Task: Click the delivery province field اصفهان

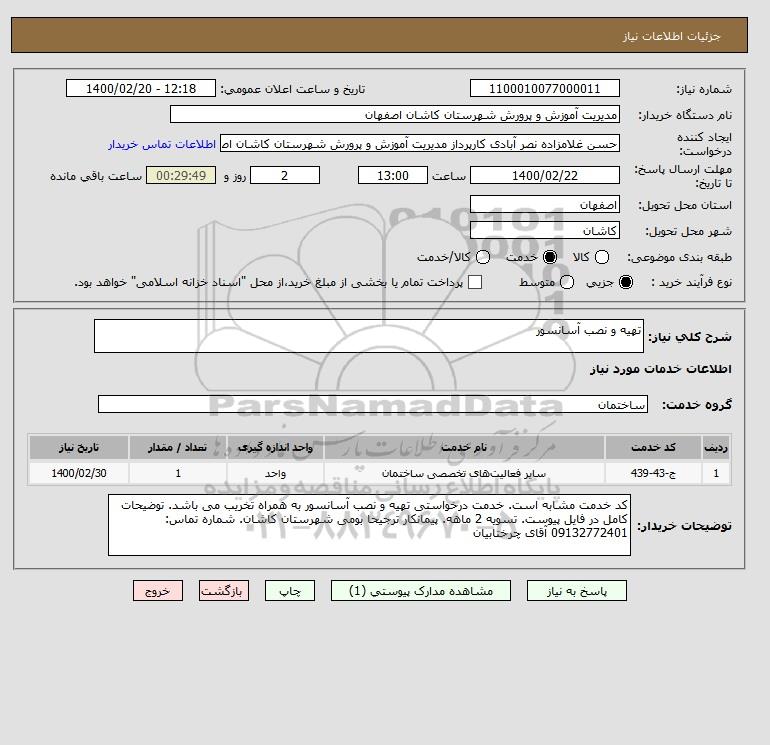Action: point(545,204)
